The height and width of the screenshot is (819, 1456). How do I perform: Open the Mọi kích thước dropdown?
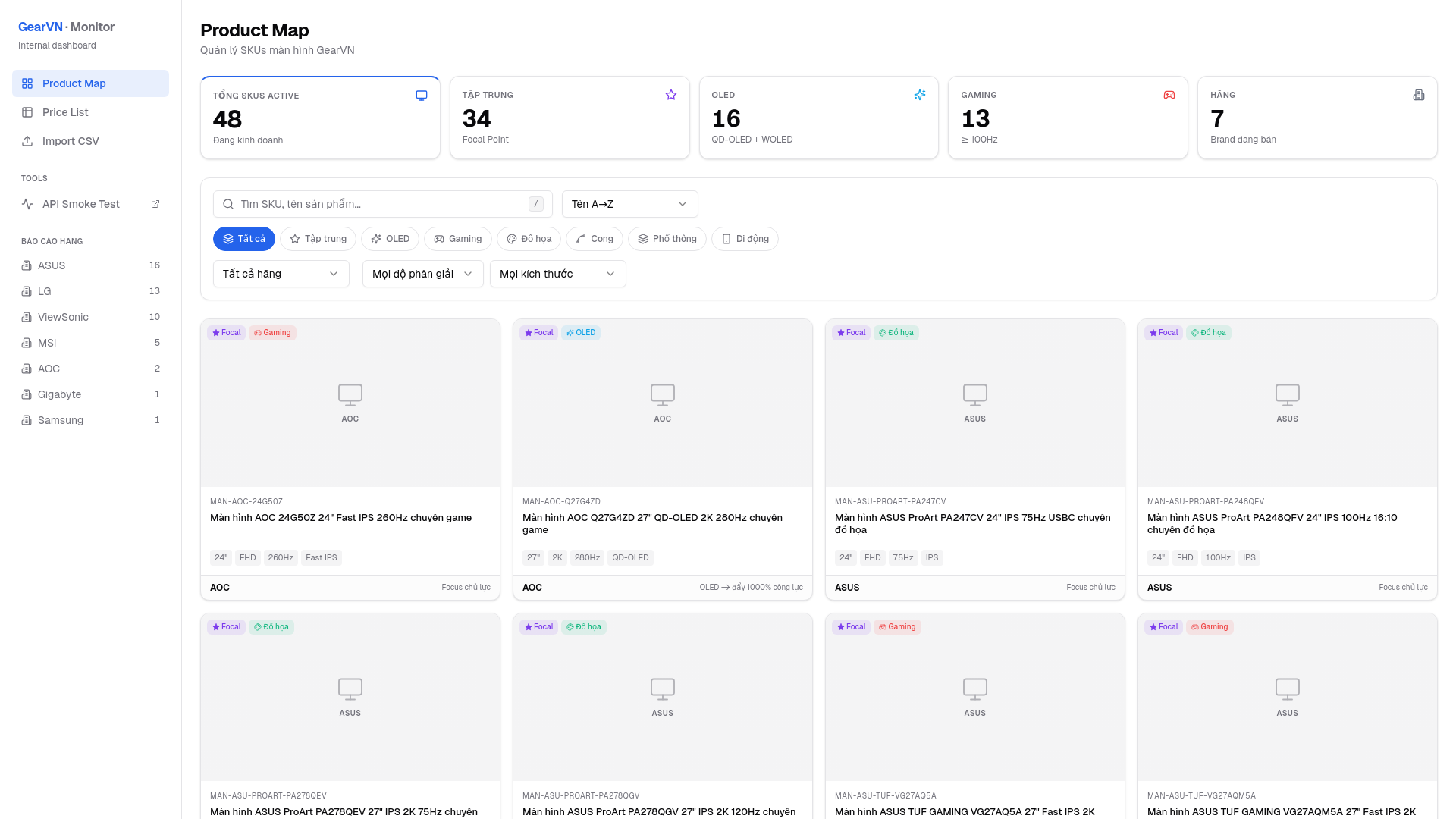coord(557,274)
